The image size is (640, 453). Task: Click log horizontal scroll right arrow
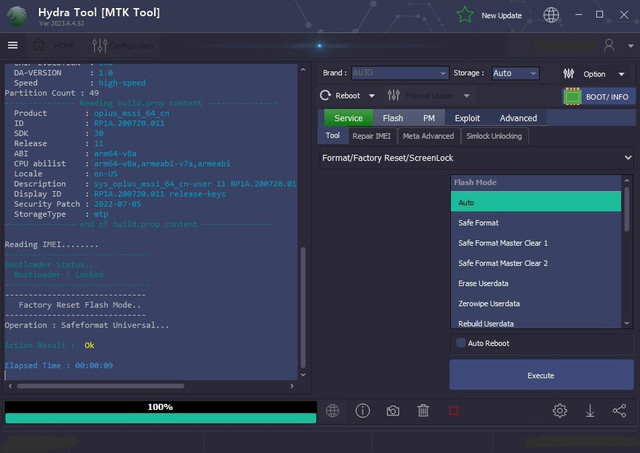(292, 386)
